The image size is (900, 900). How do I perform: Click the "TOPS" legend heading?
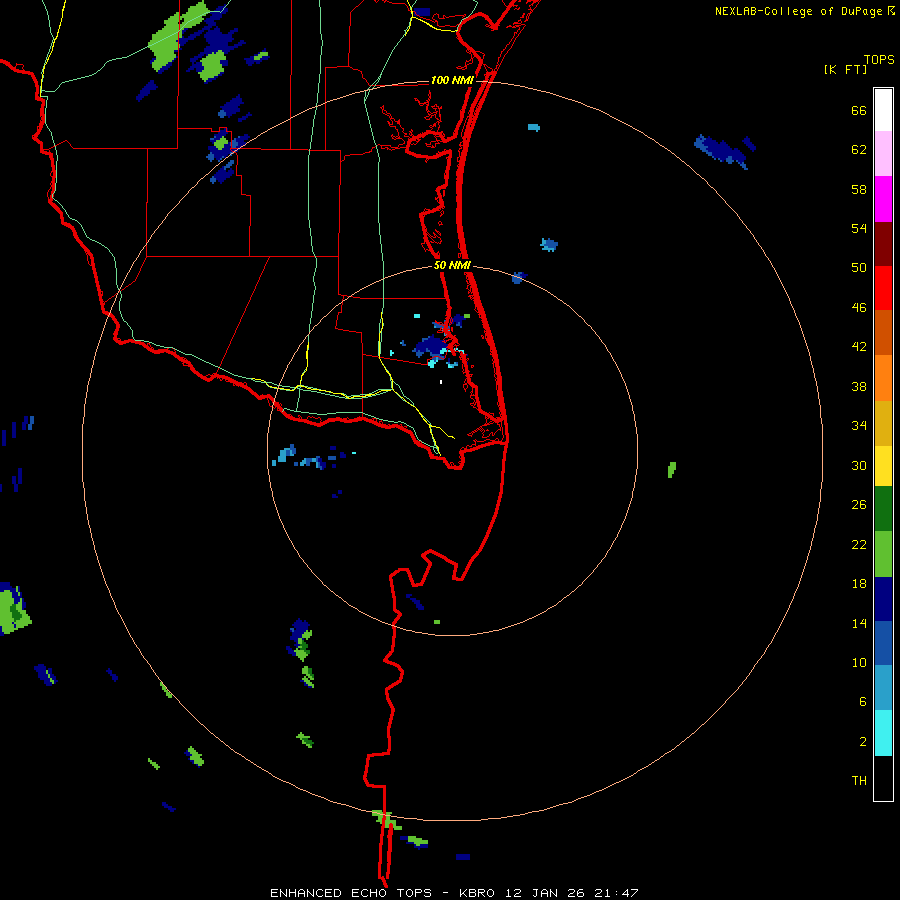point(879,59)
